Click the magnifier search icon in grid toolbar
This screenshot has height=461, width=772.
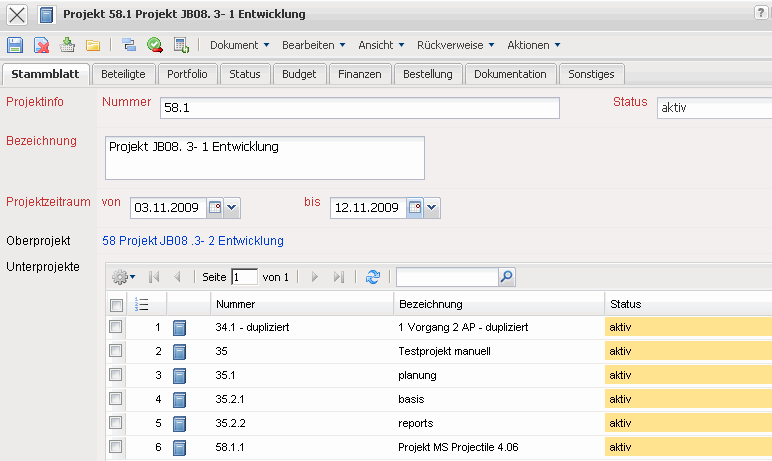(x=506, y=277)
